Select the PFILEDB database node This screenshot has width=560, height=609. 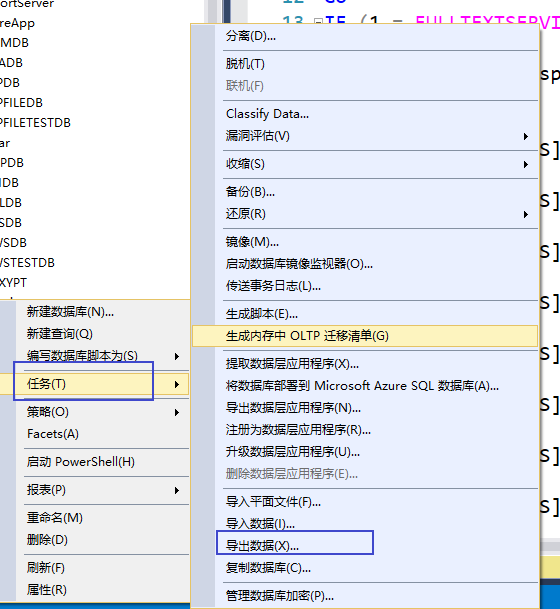pos(21,103)
